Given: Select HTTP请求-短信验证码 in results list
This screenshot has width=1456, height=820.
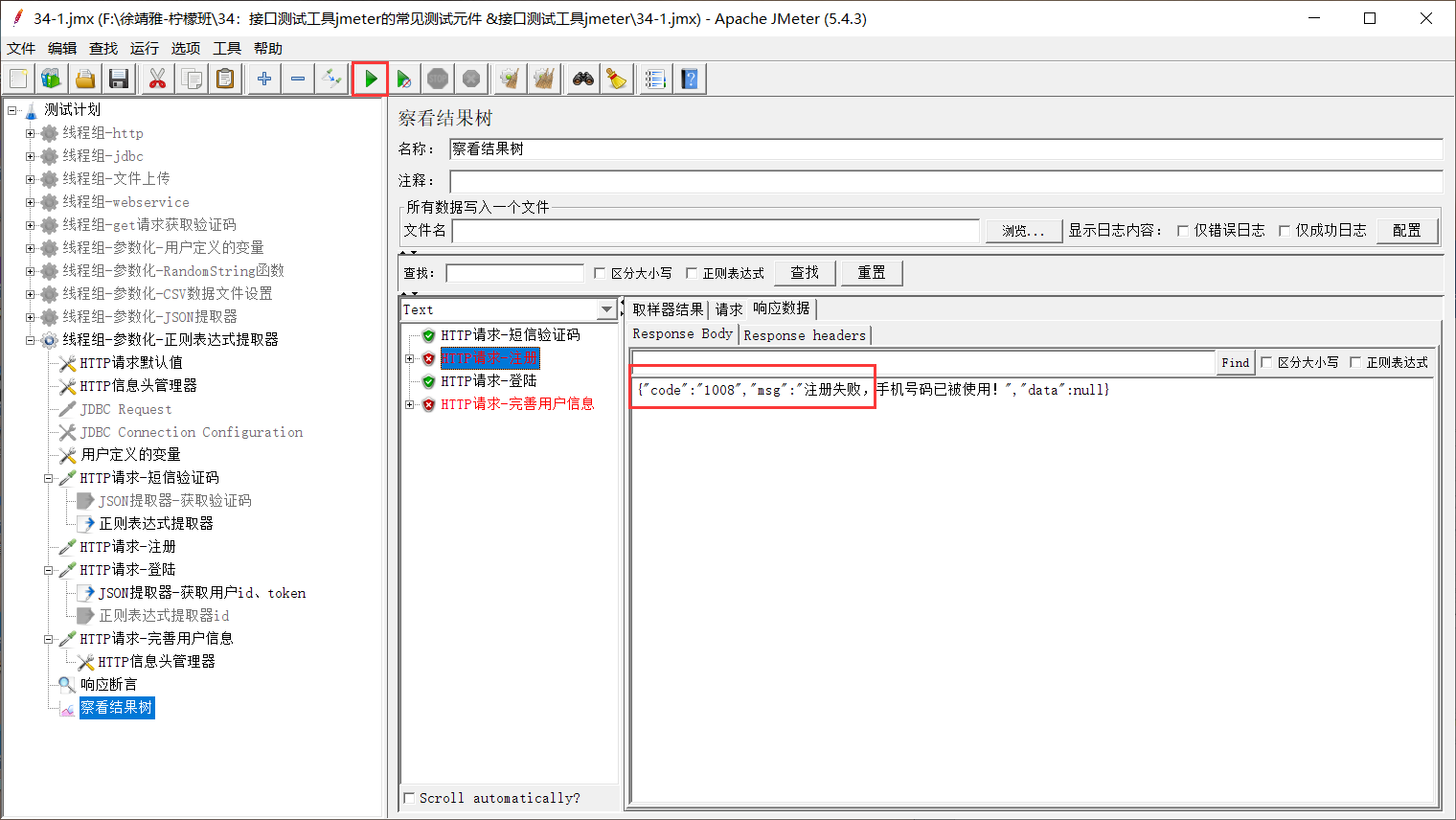Looking at the screenshot, I should pos(510,335).
